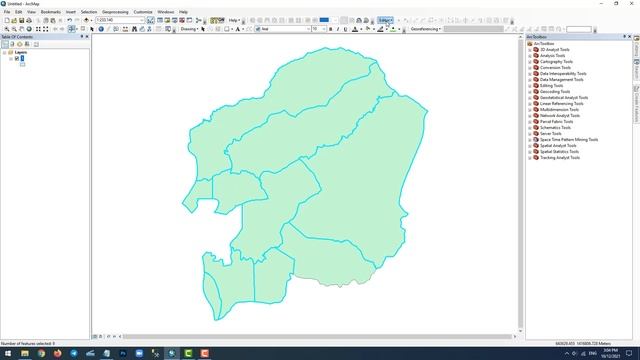The image size is (640, 360).
Task: Open the ArcToolbox window icon
Action: (182, 20)
